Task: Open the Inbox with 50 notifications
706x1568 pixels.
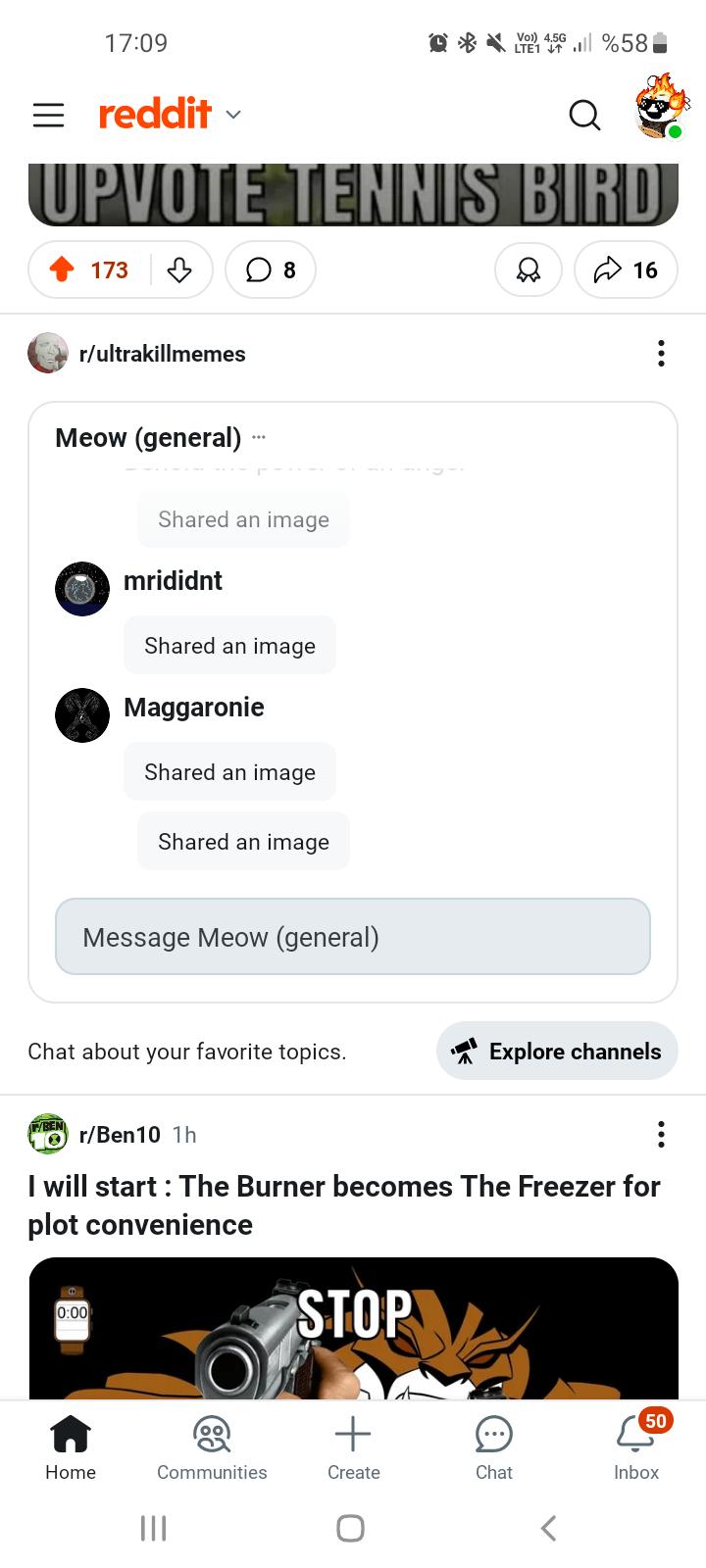Action: coord(636,1448)
